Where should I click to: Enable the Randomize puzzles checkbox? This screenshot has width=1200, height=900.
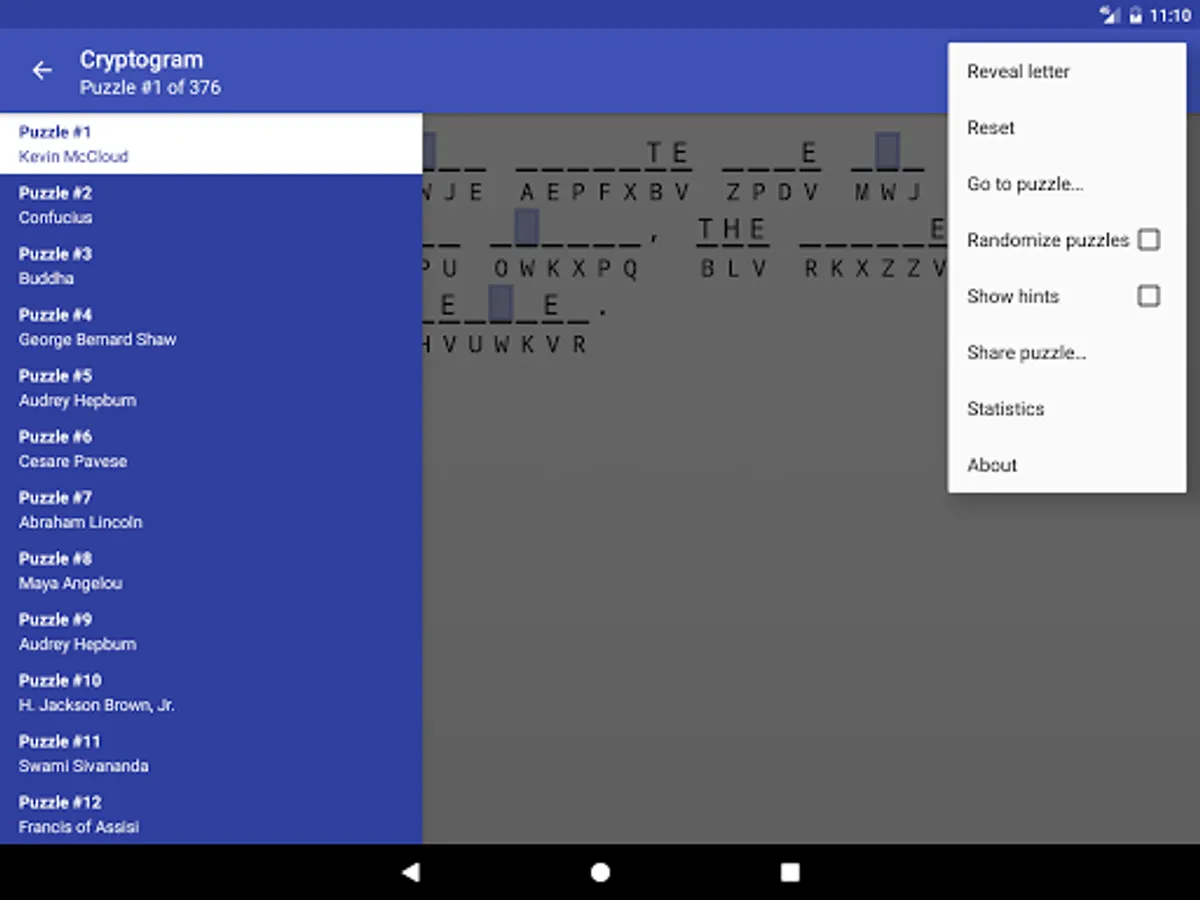1149,240
